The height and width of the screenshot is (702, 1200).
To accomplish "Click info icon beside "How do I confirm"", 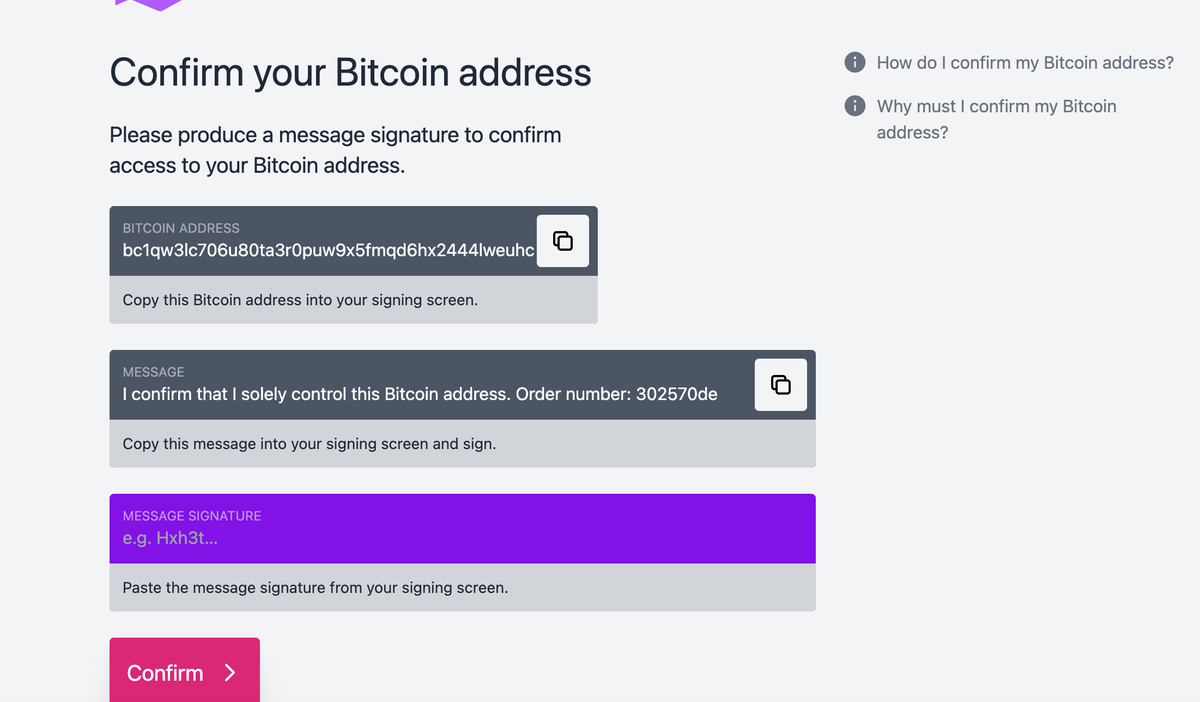I will pyautogui.click(x=855, y=62).
